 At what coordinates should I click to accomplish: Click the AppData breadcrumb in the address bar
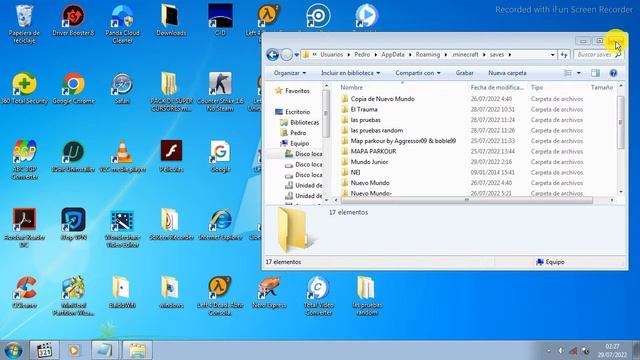point(393,54)
